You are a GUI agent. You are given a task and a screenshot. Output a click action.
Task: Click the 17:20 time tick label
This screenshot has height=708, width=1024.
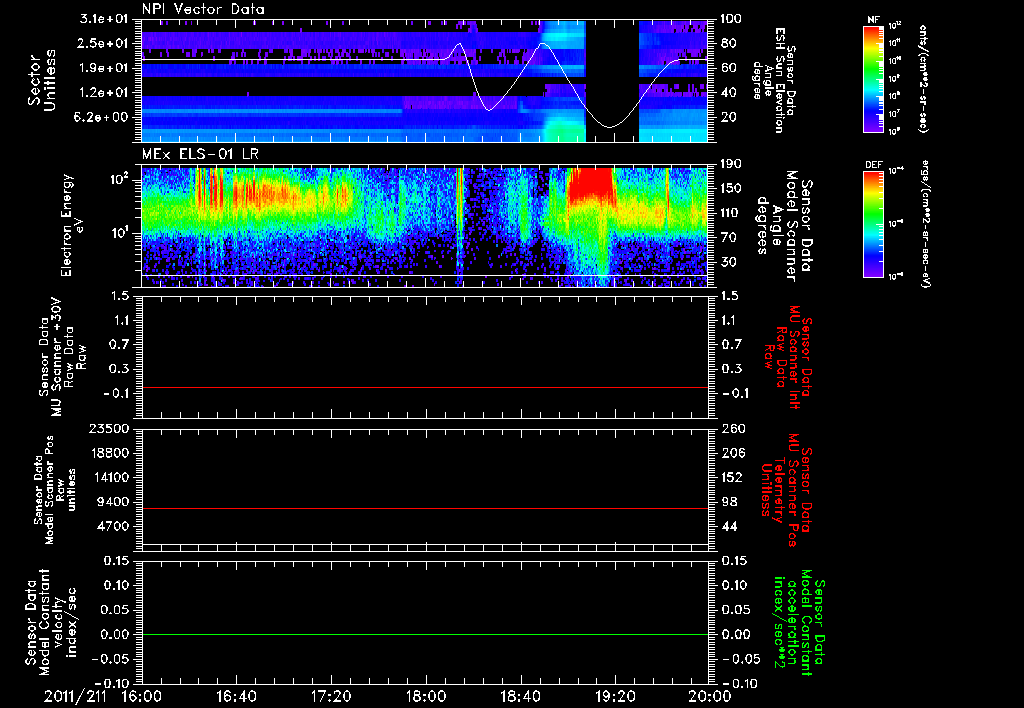tap(331, 696)
